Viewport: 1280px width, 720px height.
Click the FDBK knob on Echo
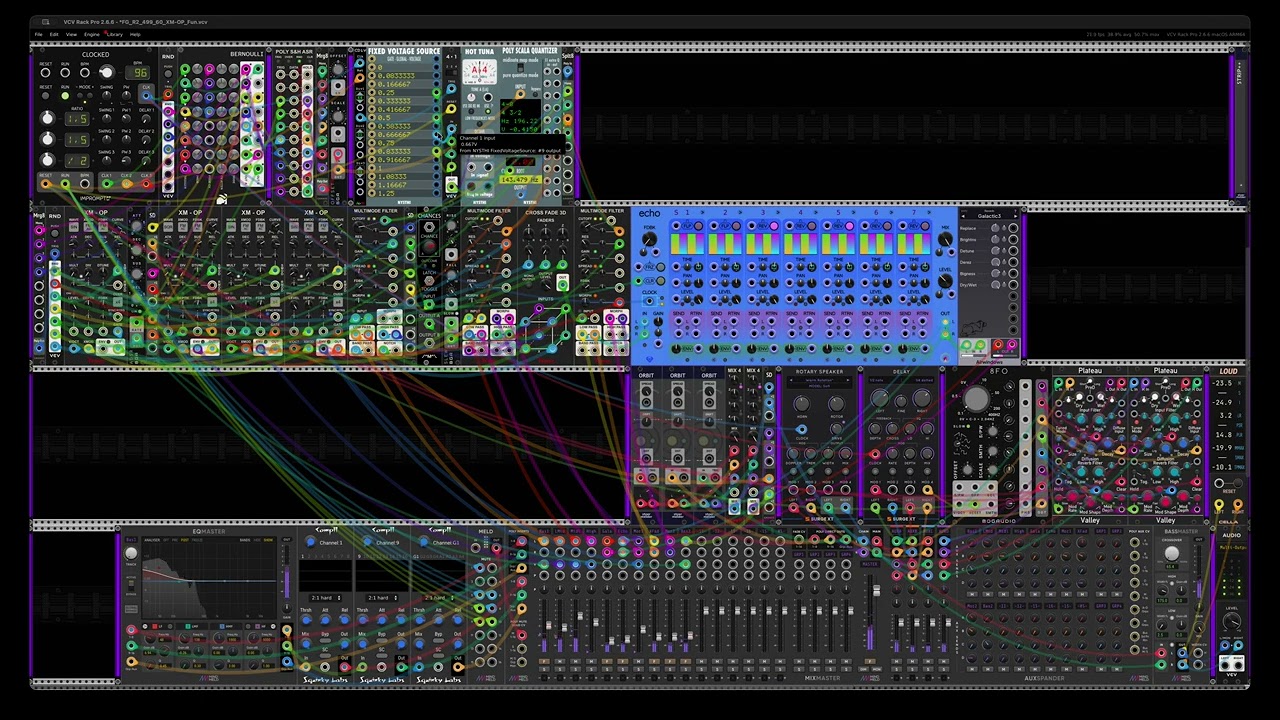pyautogui.click(x=650, y=241)
